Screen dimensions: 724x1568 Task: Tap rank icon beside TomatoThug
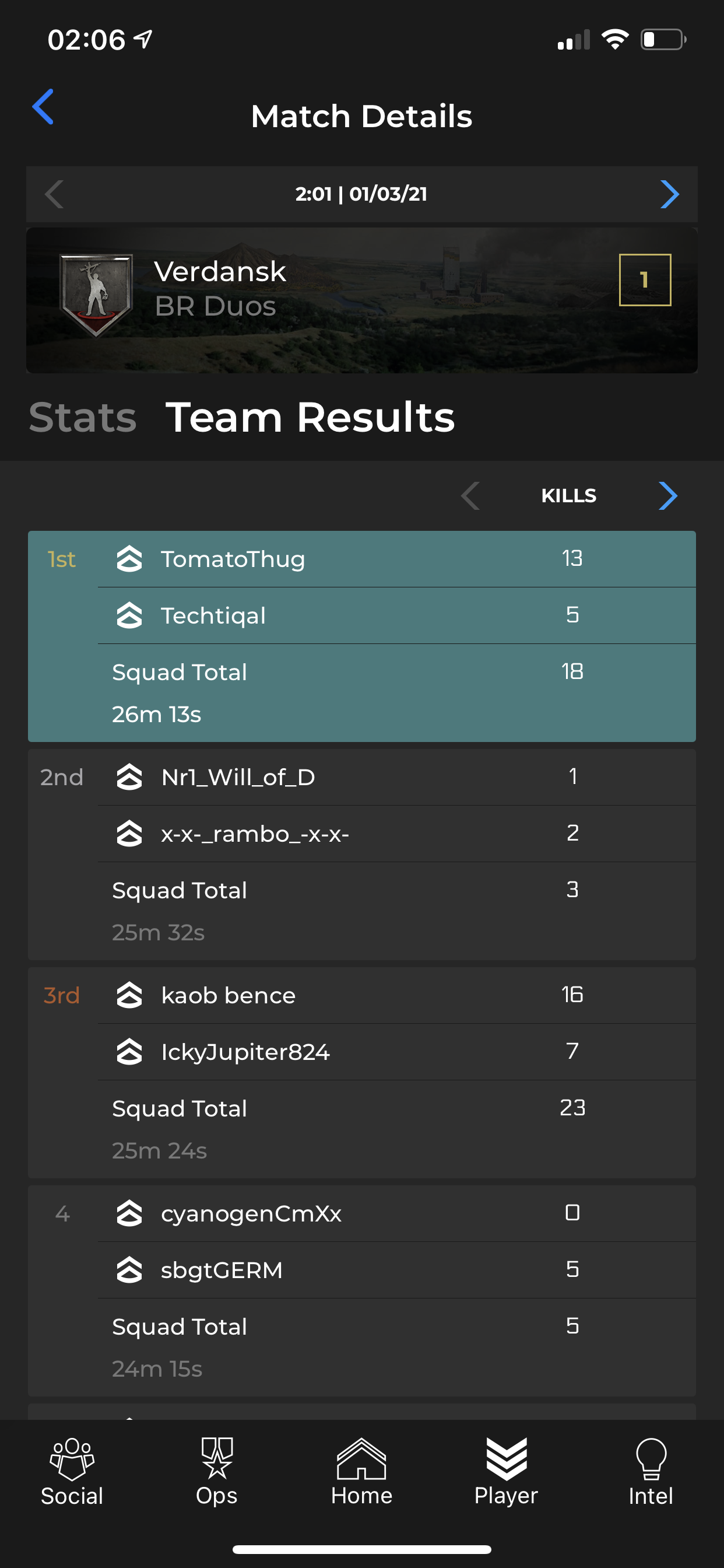129,559
